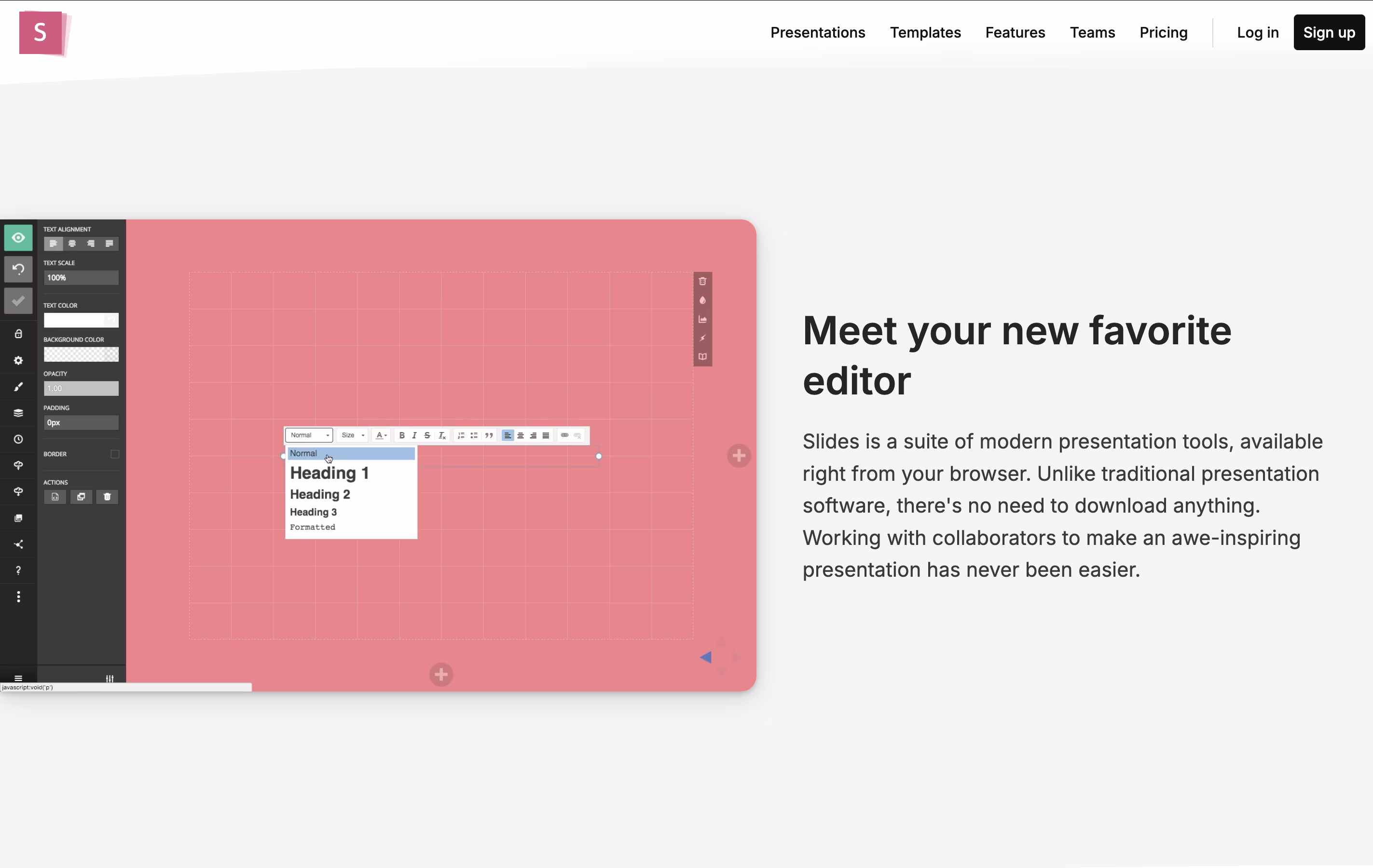1373x868 pixels.
Task: Click the share icon in the sidebar
Action: [x=18, y=544]
